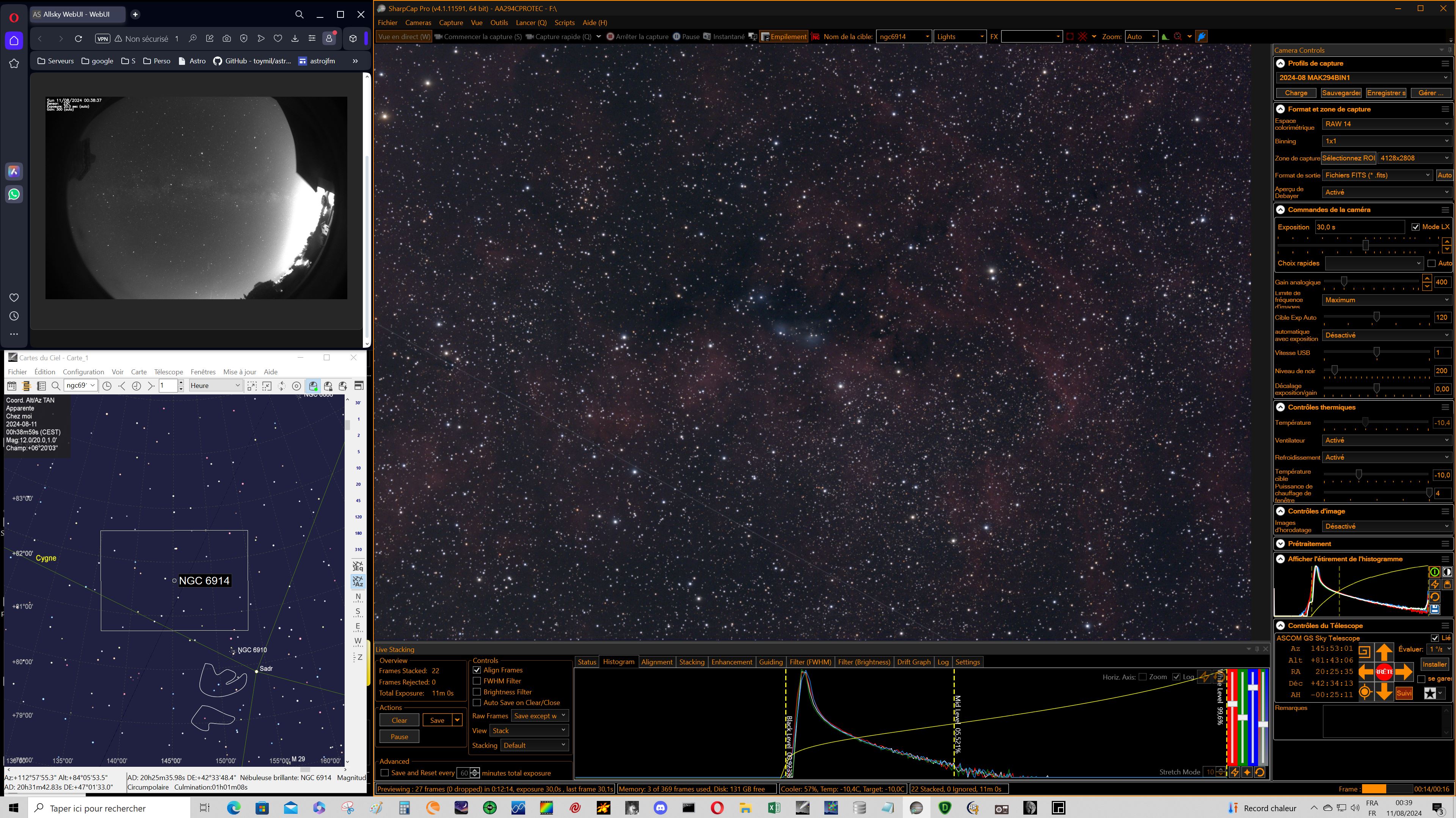Switch to the Enhancement tab in Live Stacking

(x=731, y=663)
